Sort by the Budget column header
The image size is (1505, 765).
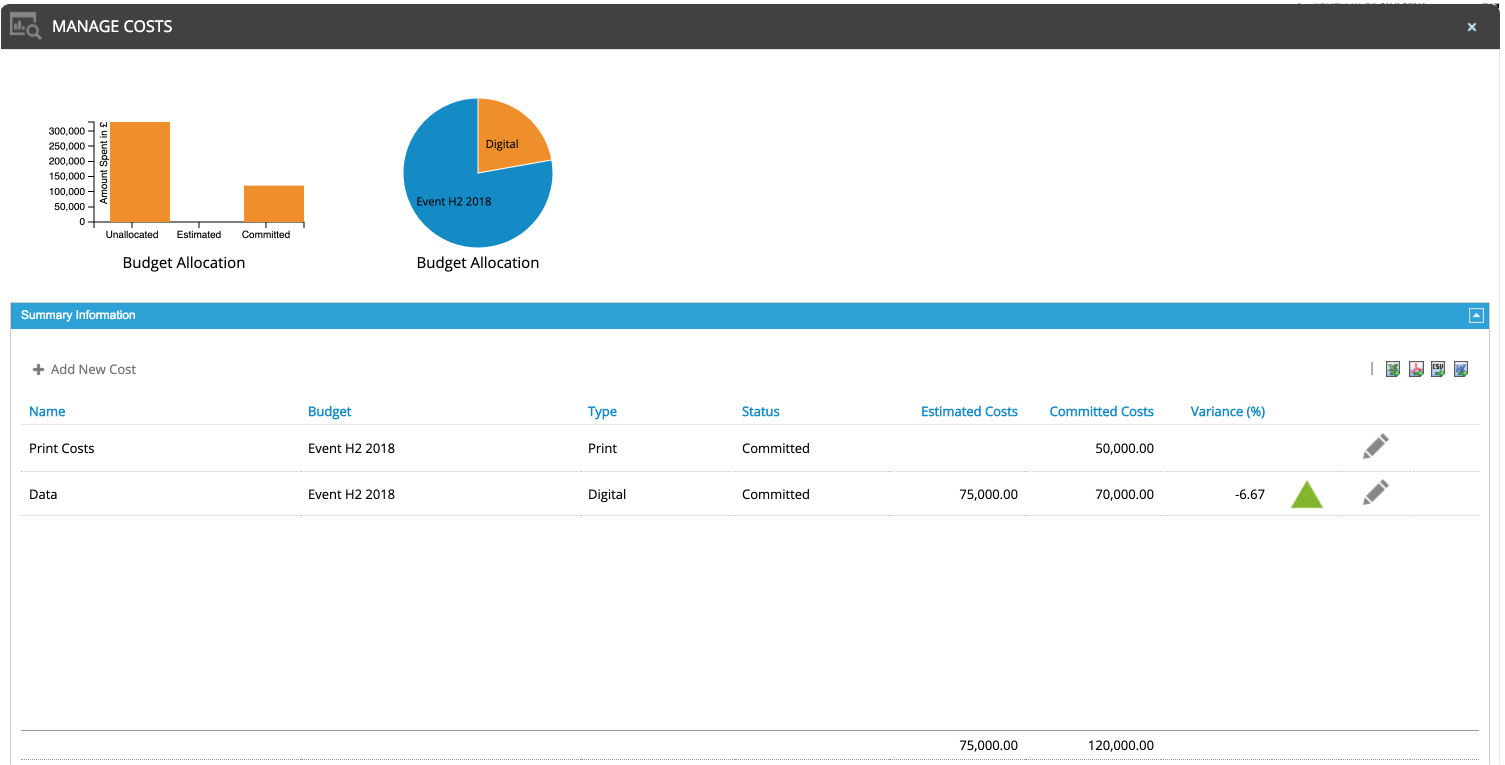point(329,411)
